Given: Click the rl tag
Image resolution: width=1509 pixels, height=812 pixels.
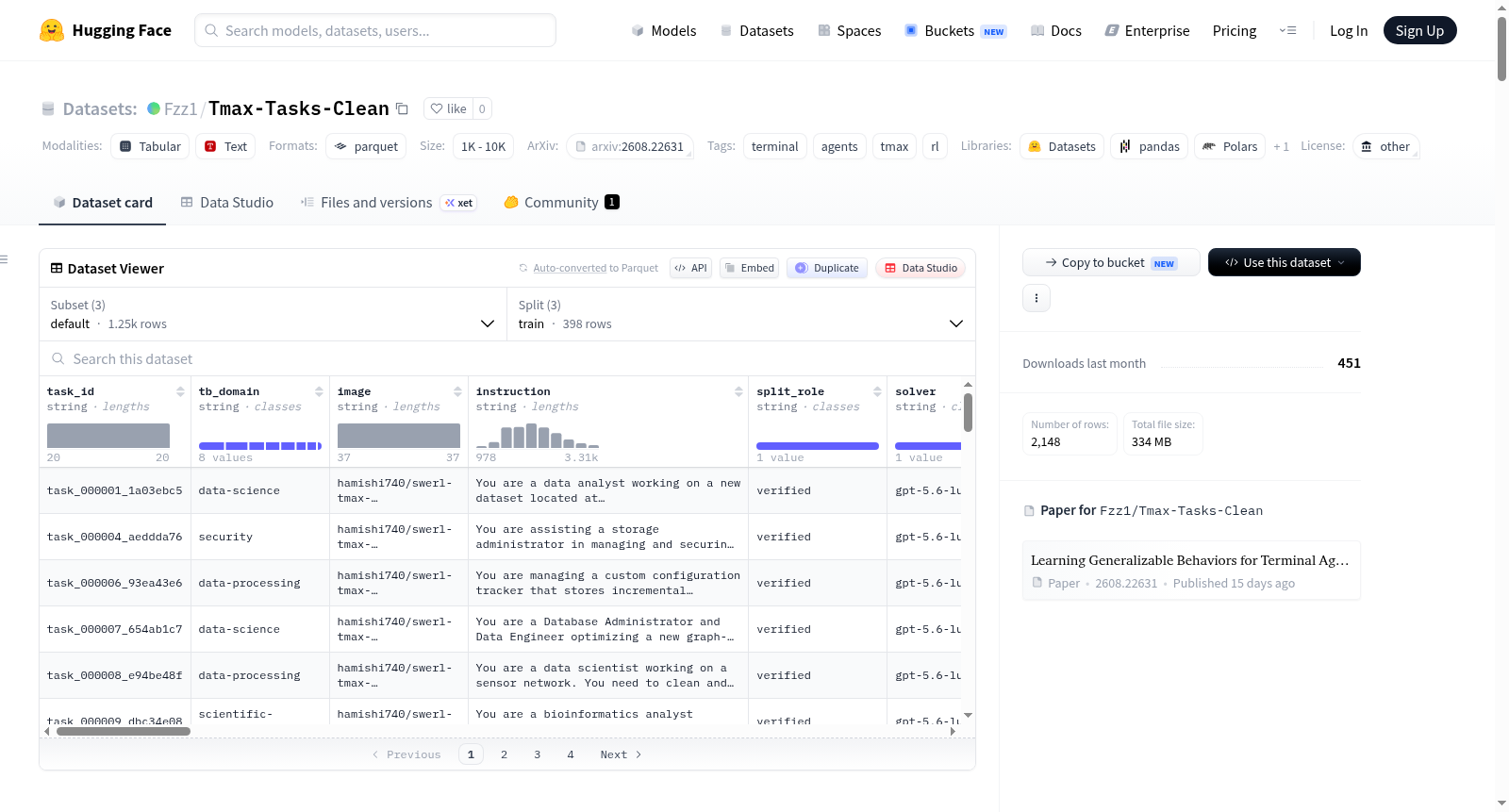Looking at the screenshot, I should coord(935,146).
